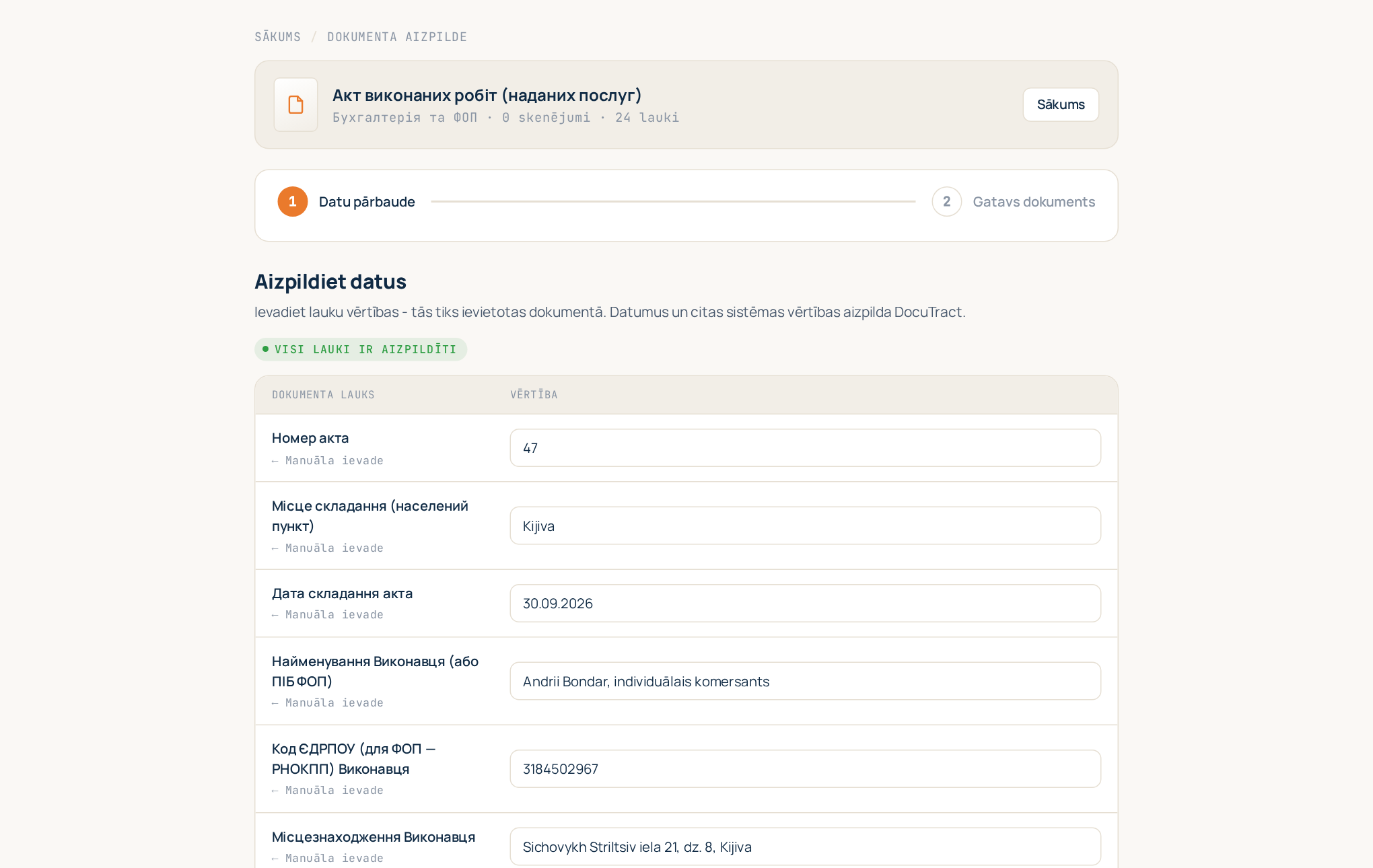Click the Код ЄДРПОУ Виконавця field label
The height and width of the screenshot is (868, 1373).
click(353, 759)
